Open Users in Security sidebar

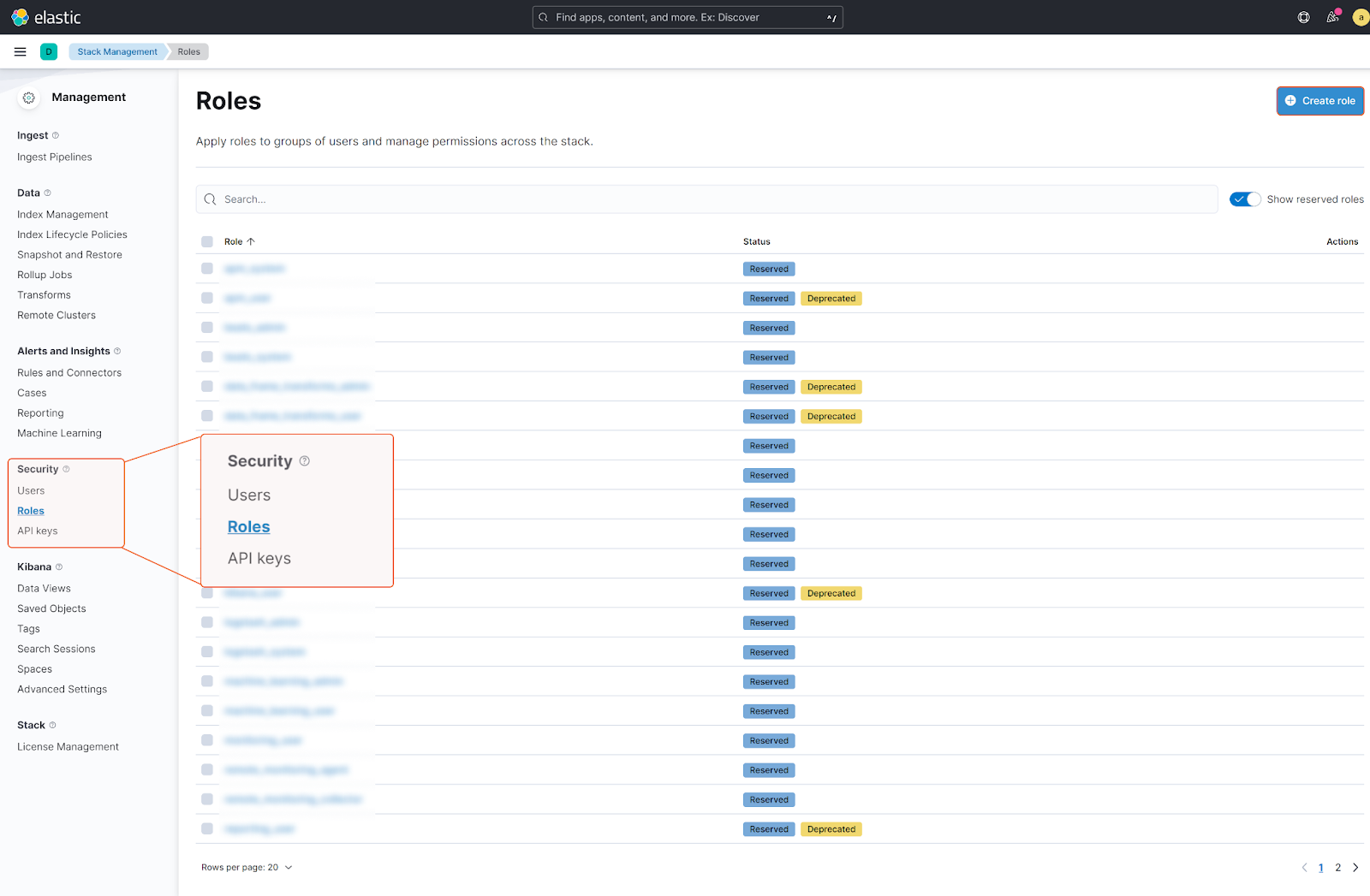(31, 491)
